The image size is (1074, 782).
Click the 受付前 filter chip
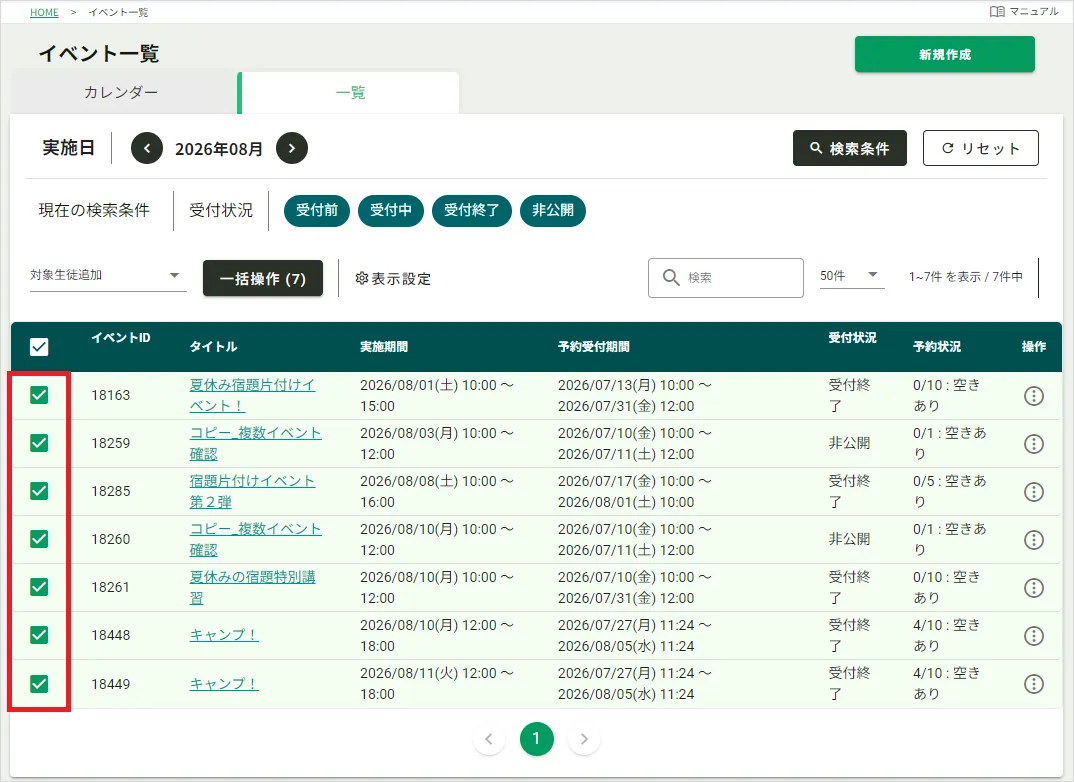click(316, 210)
